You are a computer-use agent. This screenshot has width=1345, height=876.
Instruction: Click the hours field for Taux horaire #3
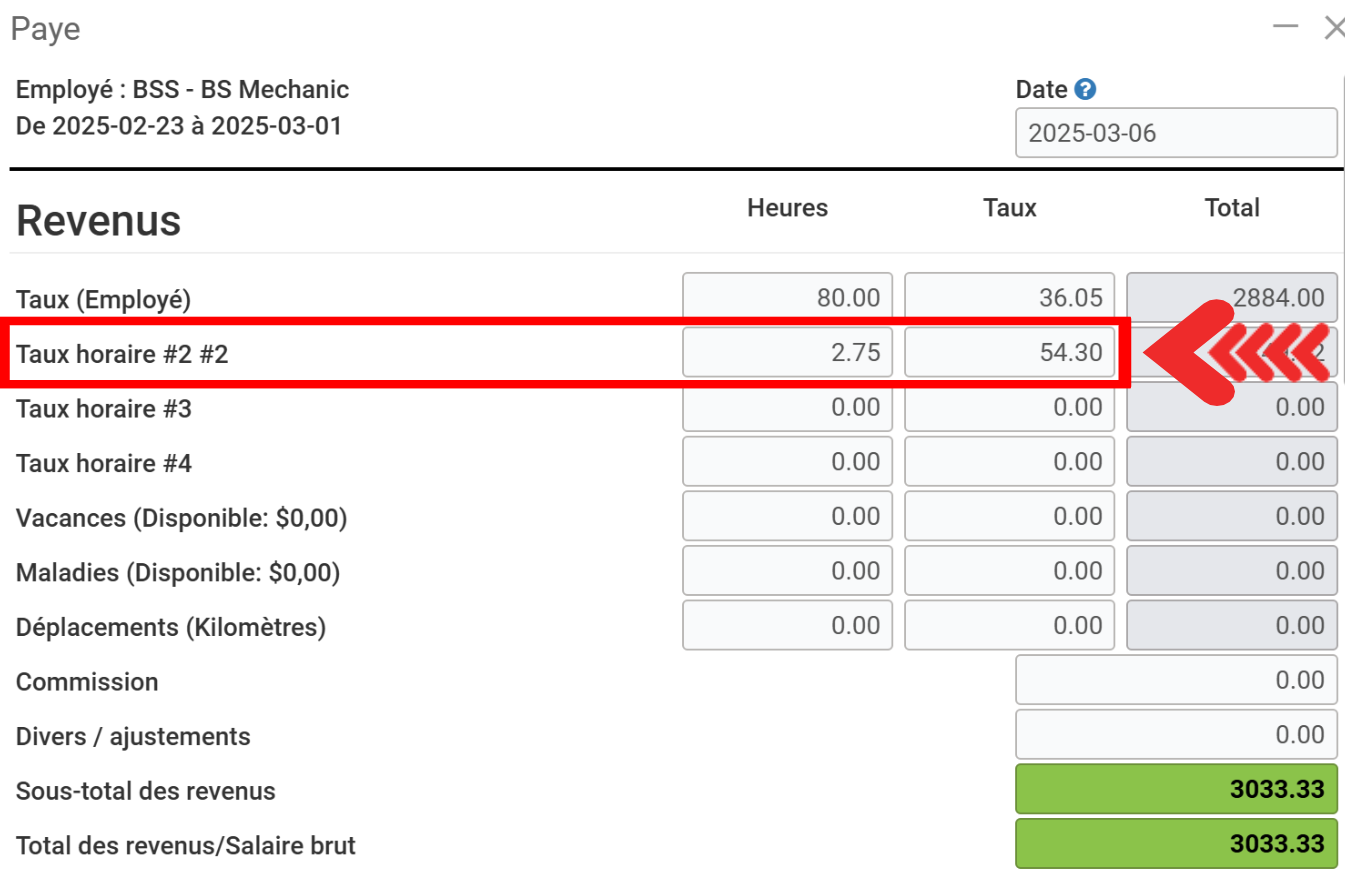point(787,407)
